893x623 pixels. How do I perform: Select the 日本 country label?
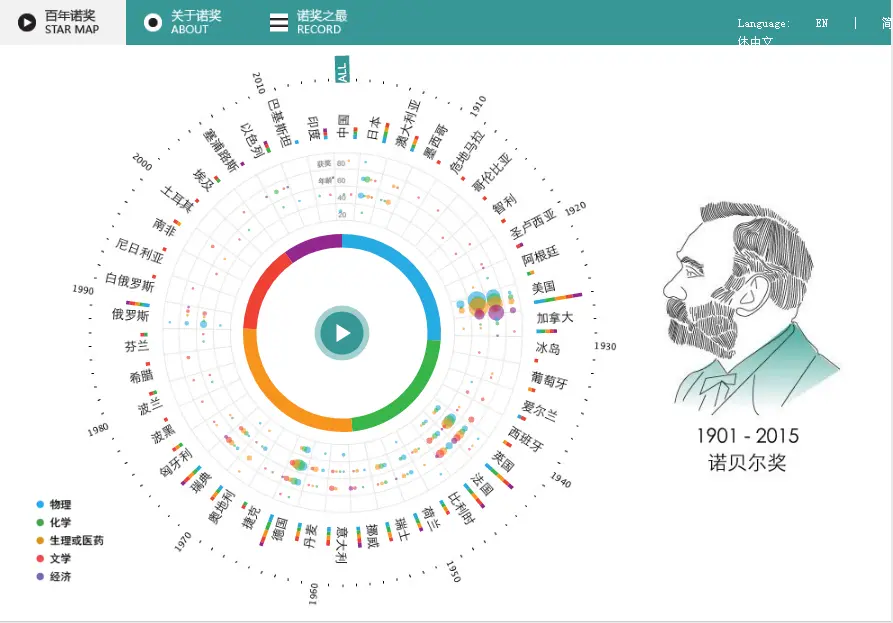(373, 129)
